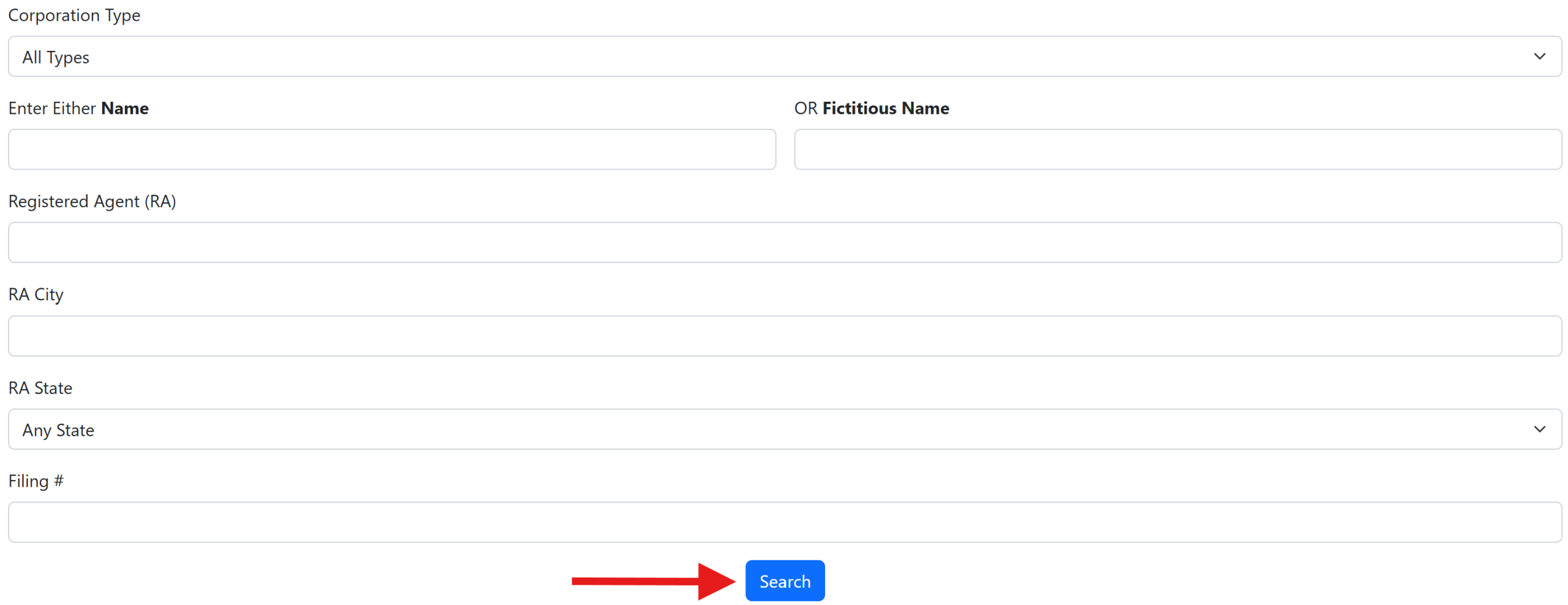This screenshot has height=605, width=1568.
Task: Select the Registered Agent (RA) text field
Action: point(785,242)
